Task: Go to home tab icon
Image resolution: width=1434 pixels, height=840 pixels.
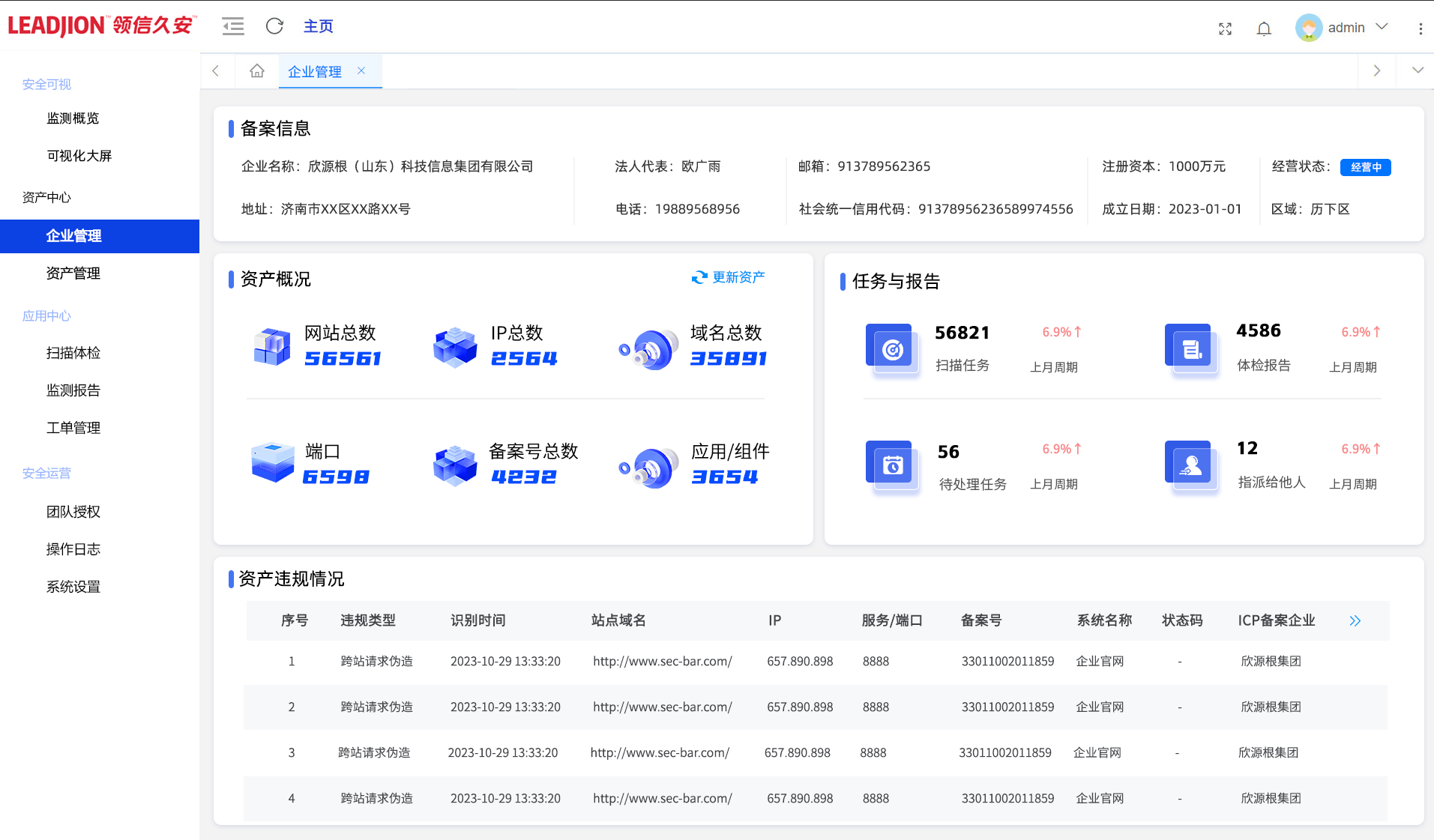Action: click(257, 71)
